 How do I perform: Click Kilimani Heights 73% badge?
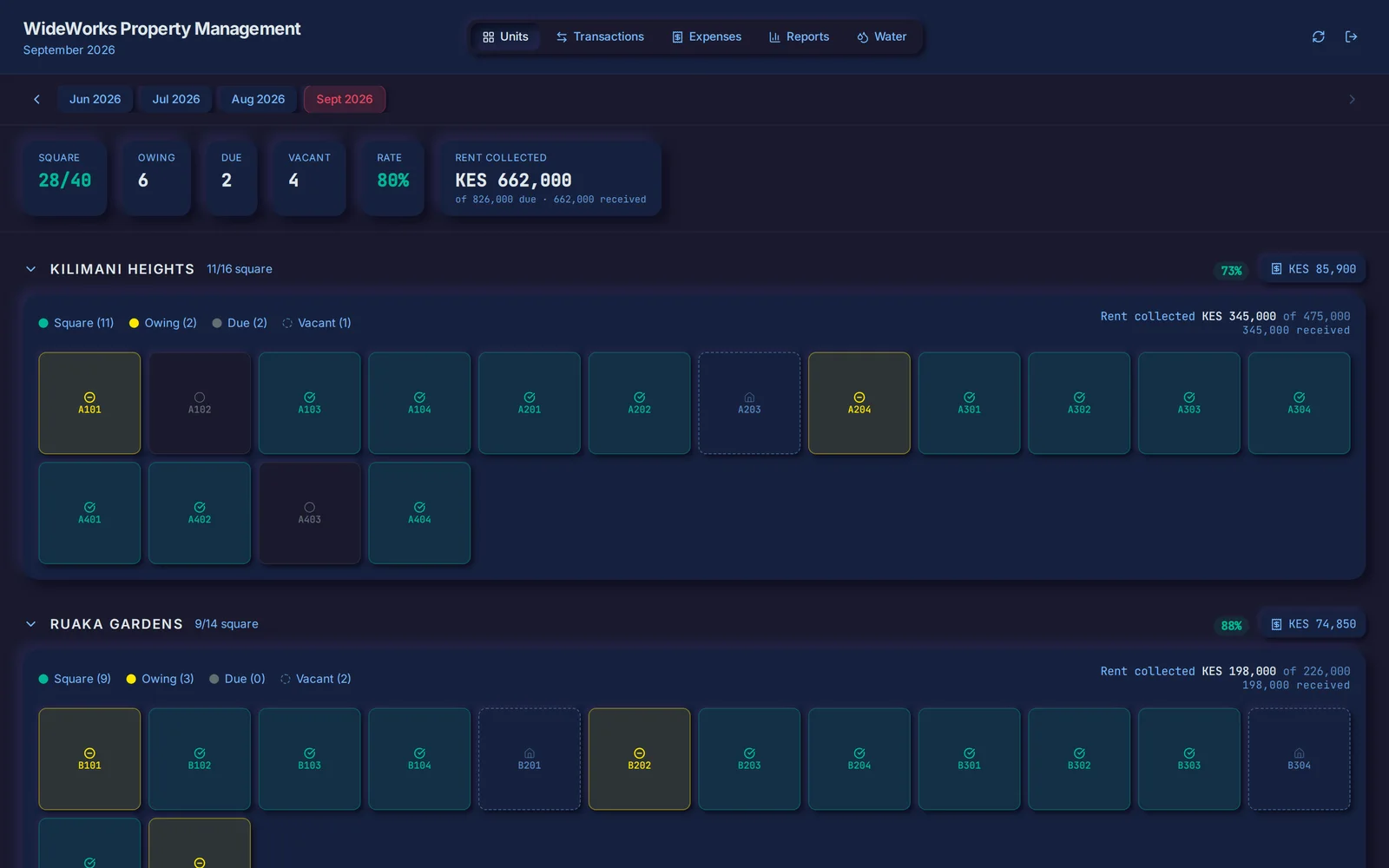[1231, 271]
